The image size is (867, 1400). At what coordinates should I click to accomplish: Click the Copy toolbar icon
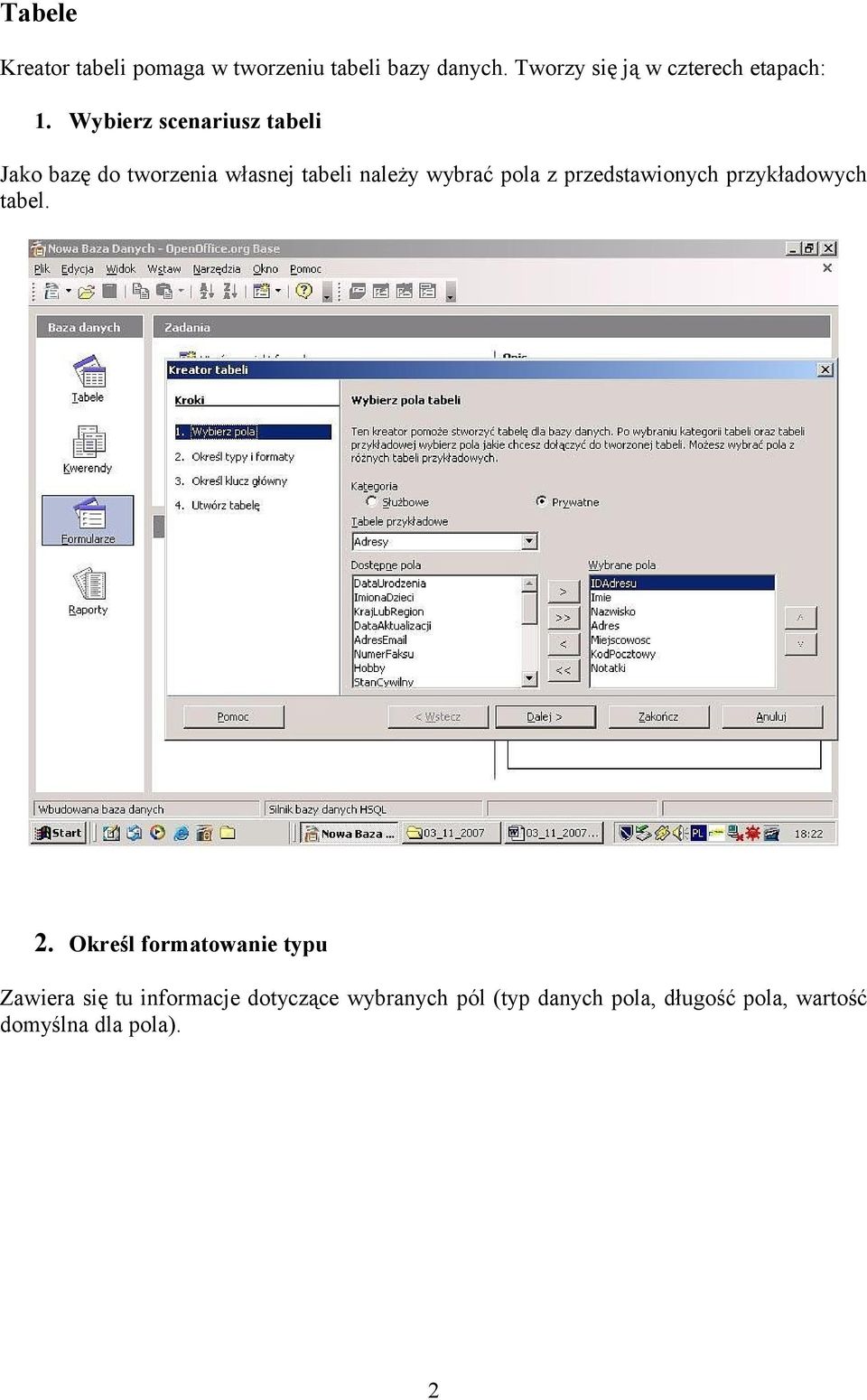coord(141,291)
